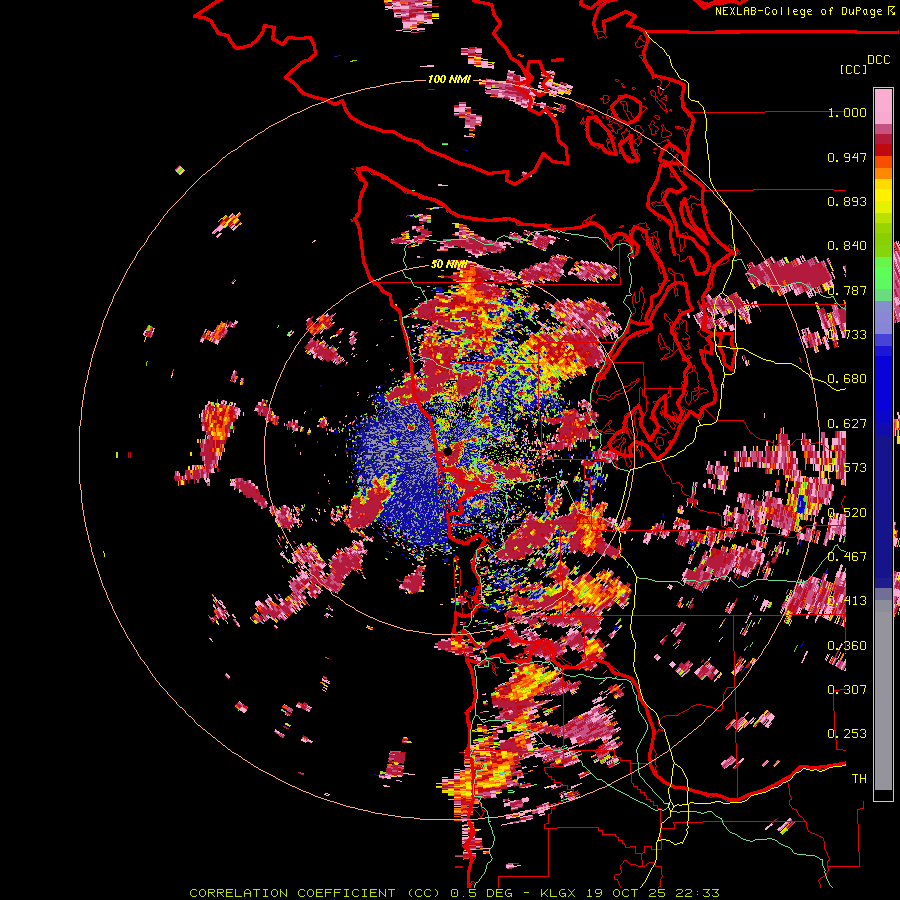Select the 0.893 scale value
The width and height of the screenshot is (900, 900).
pyautogui.click(x=847, y=201)
